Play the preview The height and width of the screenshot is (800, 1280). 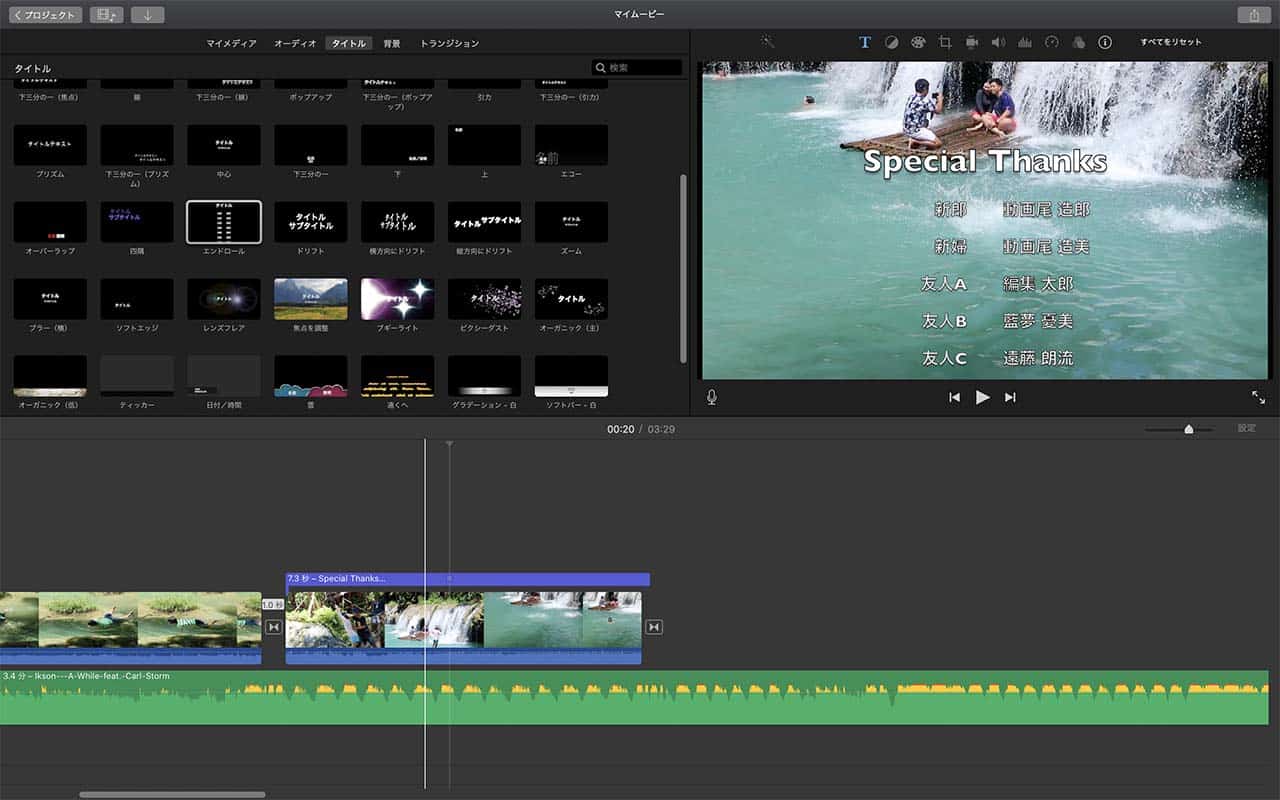(983, 397)
